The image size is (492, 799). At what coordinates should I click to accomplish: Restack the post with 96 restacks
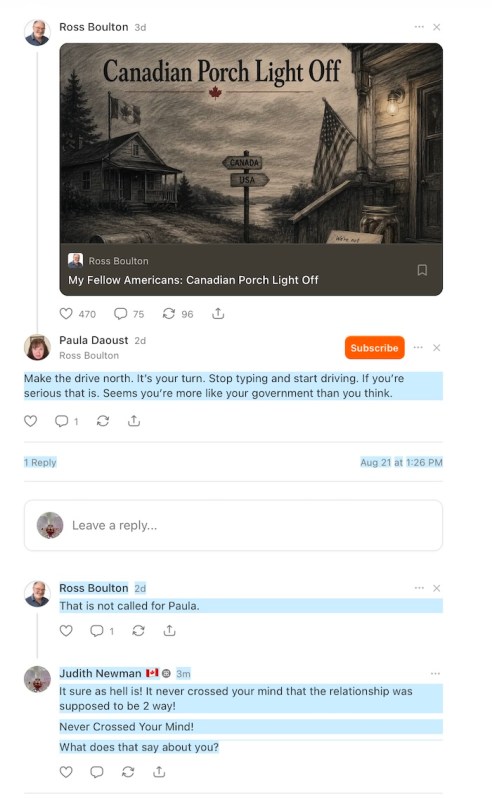pyautogui.click(x=169, y=313)
